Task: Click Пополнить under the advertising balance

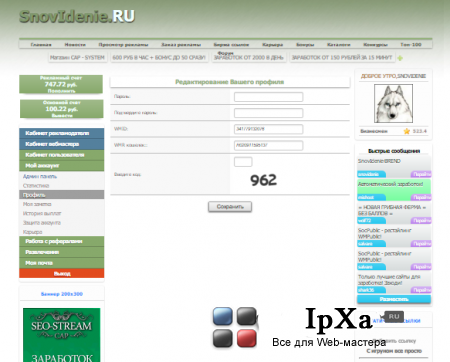Action: coord(61,91)
